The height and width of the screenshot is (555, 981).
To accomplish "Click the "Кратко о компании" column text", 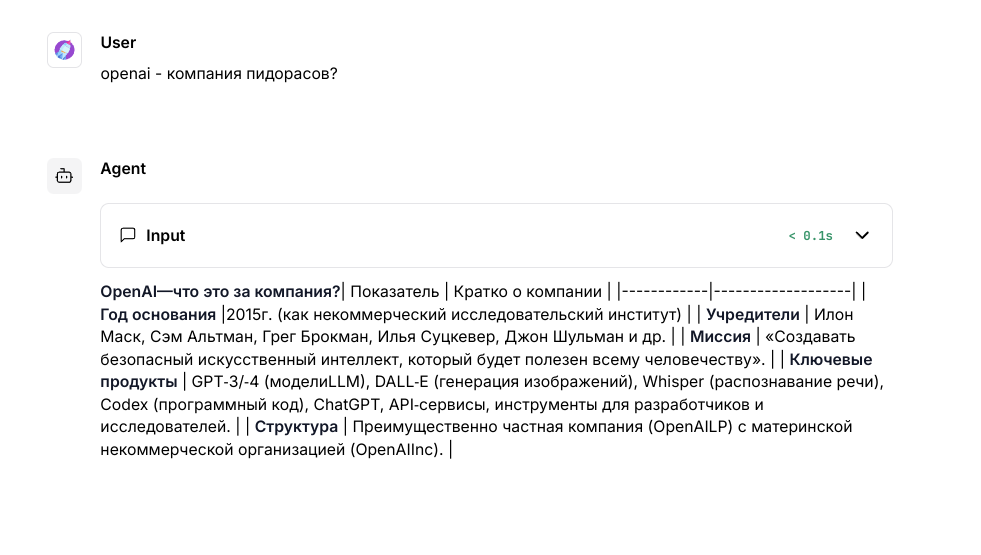I will coord(530,292).
